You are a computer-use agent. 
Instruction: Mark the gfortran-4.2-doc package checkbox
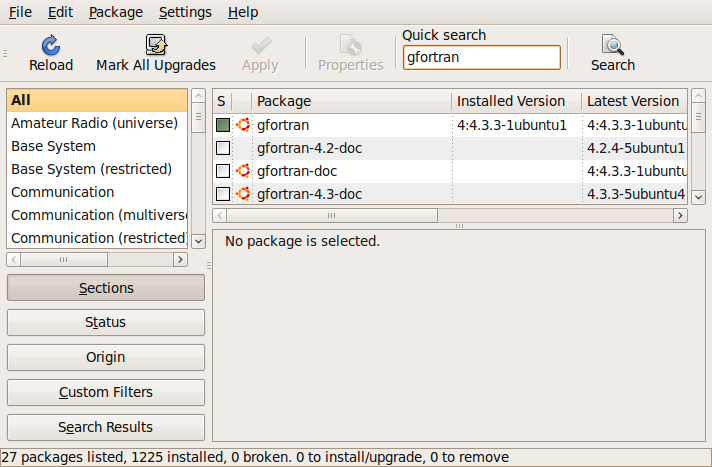[x=223, y=148]
